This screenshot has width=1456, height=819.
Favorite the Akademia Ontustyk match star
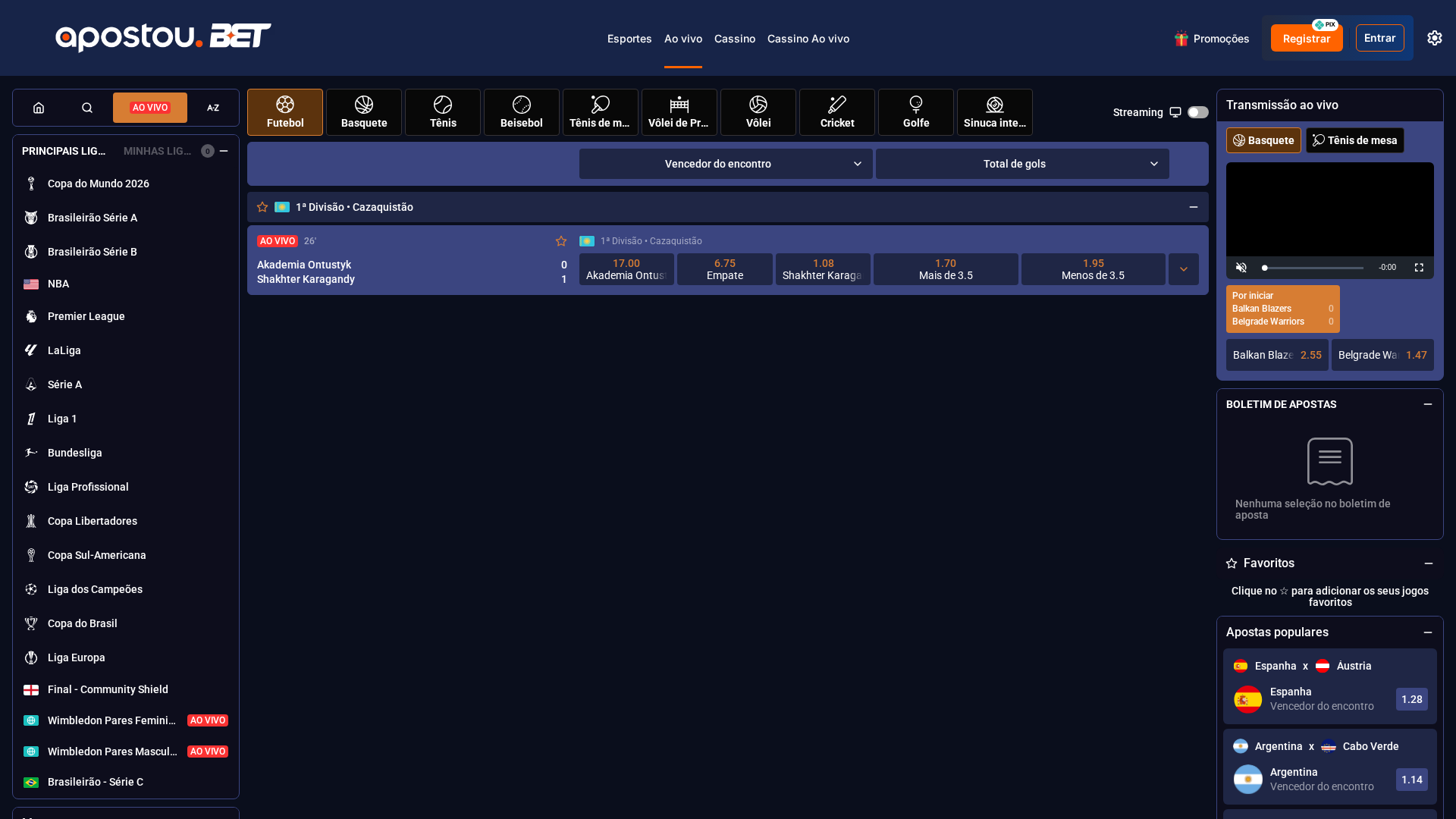561,241
